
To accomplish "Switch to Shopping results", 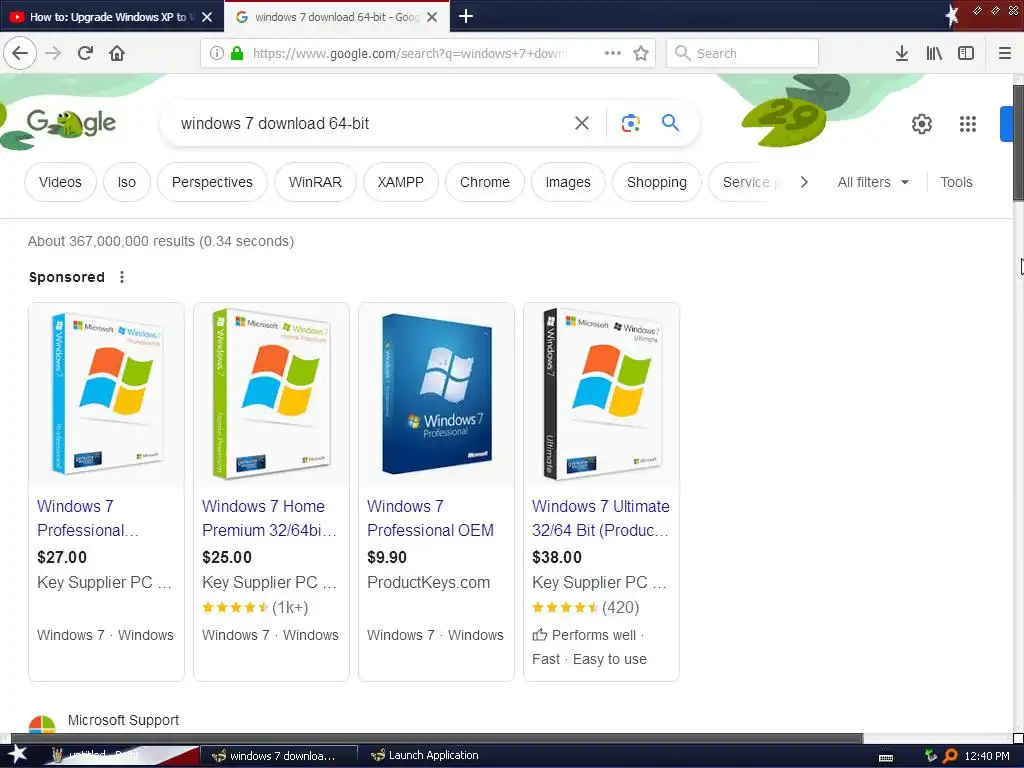I will (657, 182).
